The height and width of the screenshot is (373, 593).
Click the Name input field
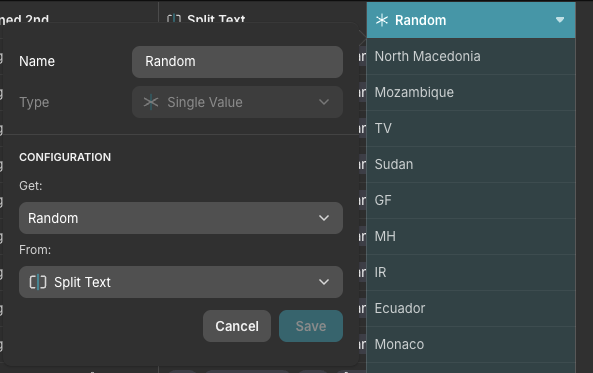[237, 62]
